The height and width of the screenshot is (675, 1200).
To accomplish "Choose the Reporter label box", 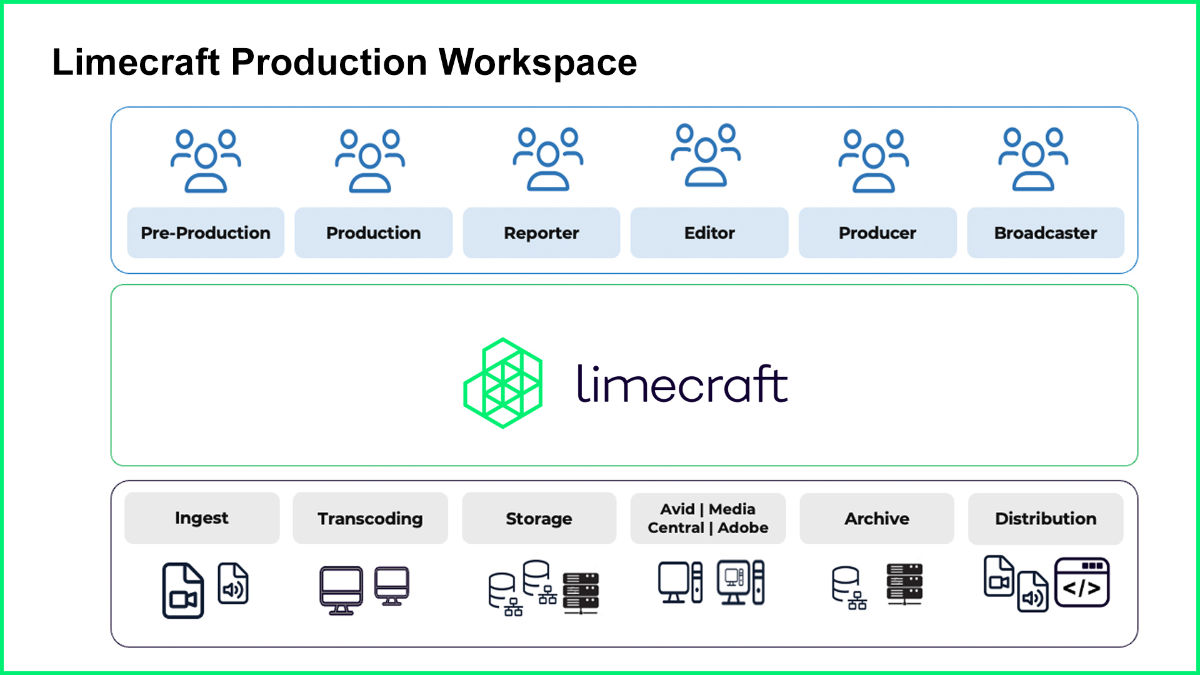I will [x=541, y=233].
